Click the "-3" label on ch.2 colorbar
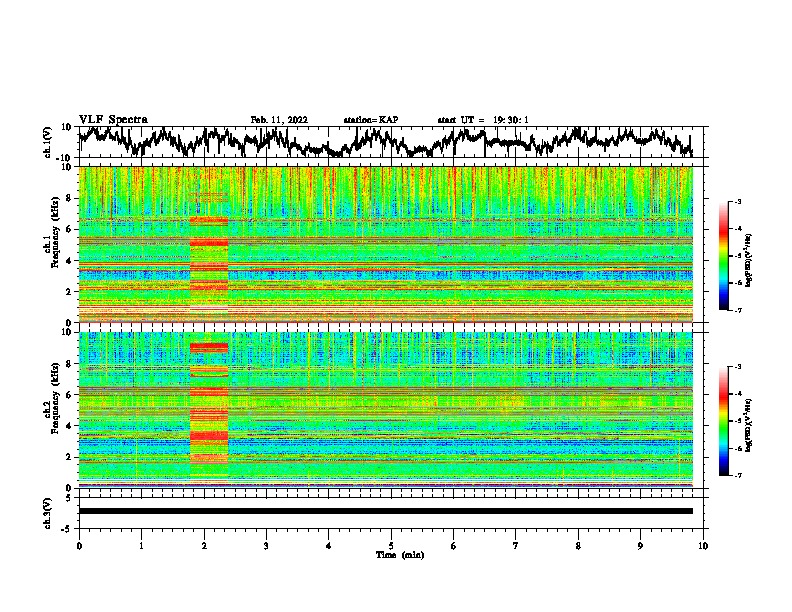 tap(737, 367)
